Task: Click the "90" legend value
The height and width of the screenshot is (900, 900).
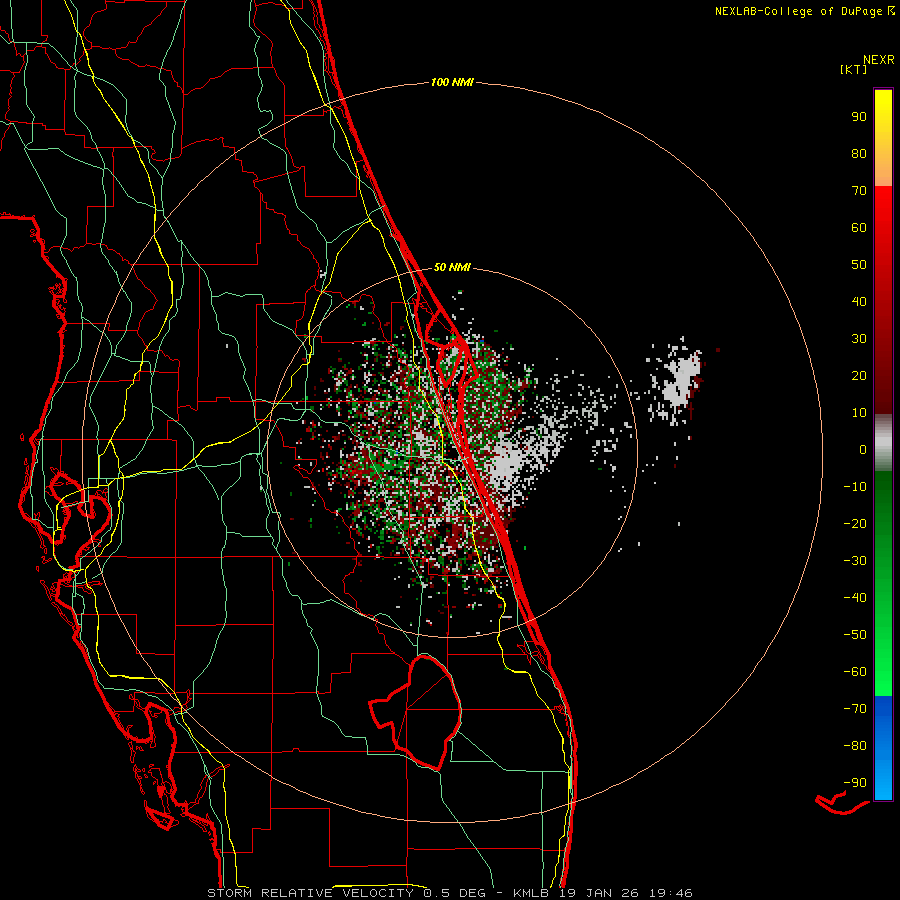Action: 859,117
